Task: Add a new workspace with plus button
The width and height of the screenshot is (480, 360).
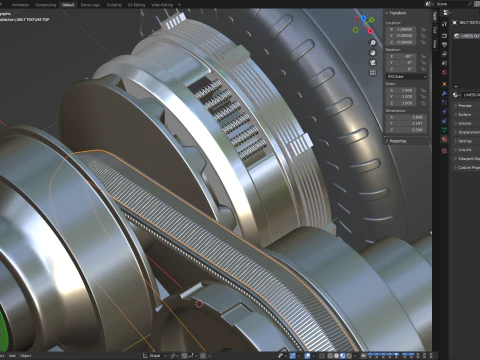Action: click(x=179, y=5)
